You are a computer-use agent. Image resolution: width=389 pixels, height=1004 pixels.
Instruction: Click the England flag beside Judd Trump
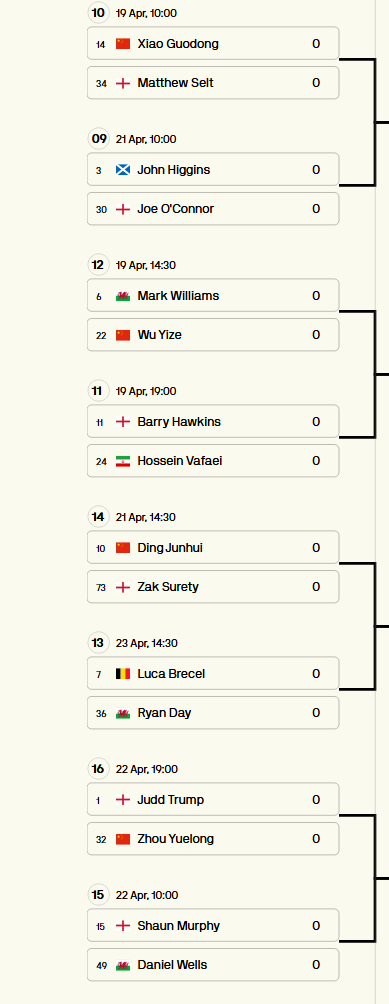pyautogui.click(x=123, y=800)
